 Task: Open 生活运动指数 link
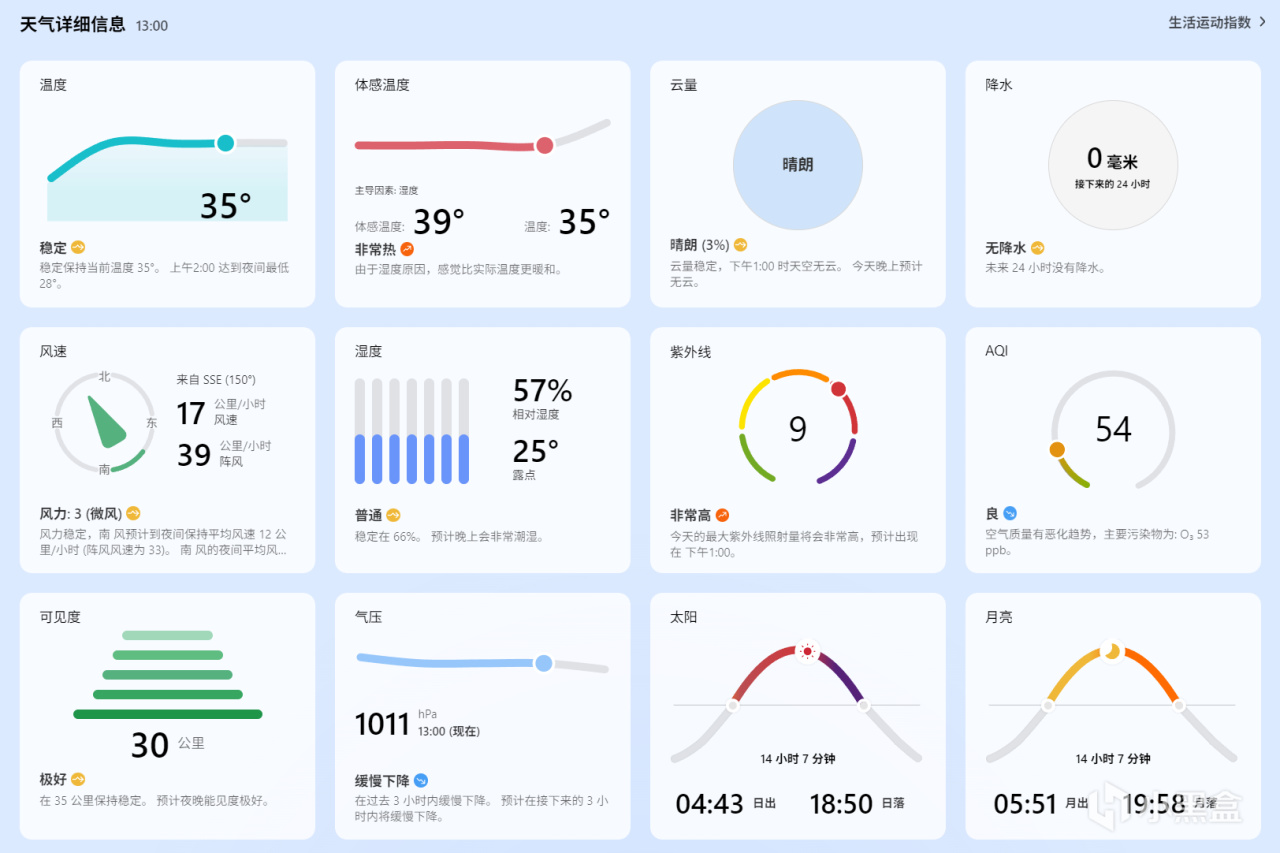tap(1216, 22)
